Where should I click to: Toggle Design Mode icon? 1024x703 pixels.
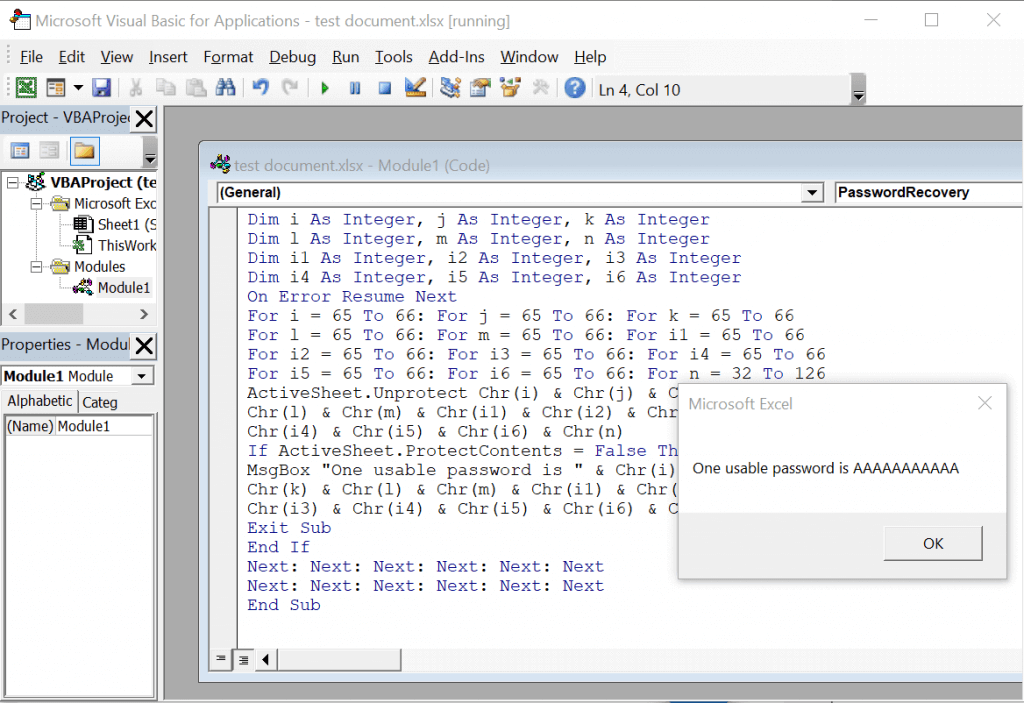415,88
